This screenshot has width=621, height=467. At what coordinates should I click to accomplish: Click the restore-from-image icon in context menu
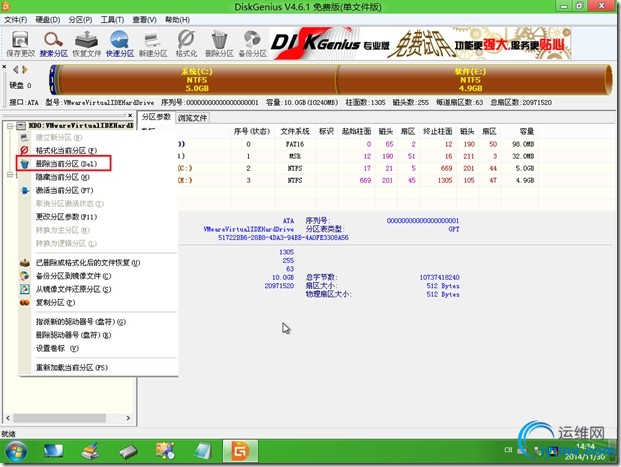pyautogui.click(x=25, y=289)
